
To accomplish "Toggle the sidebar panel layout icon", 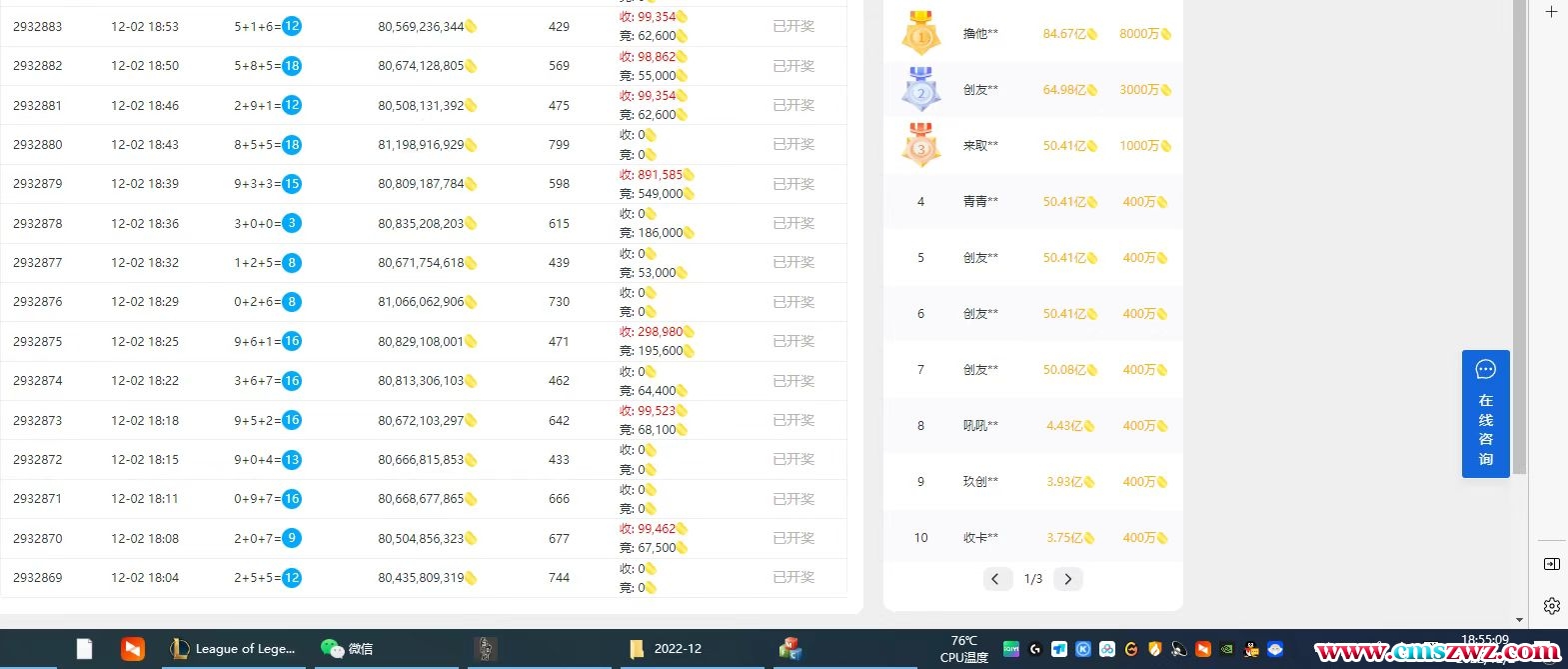I will tap(1551, 564).
